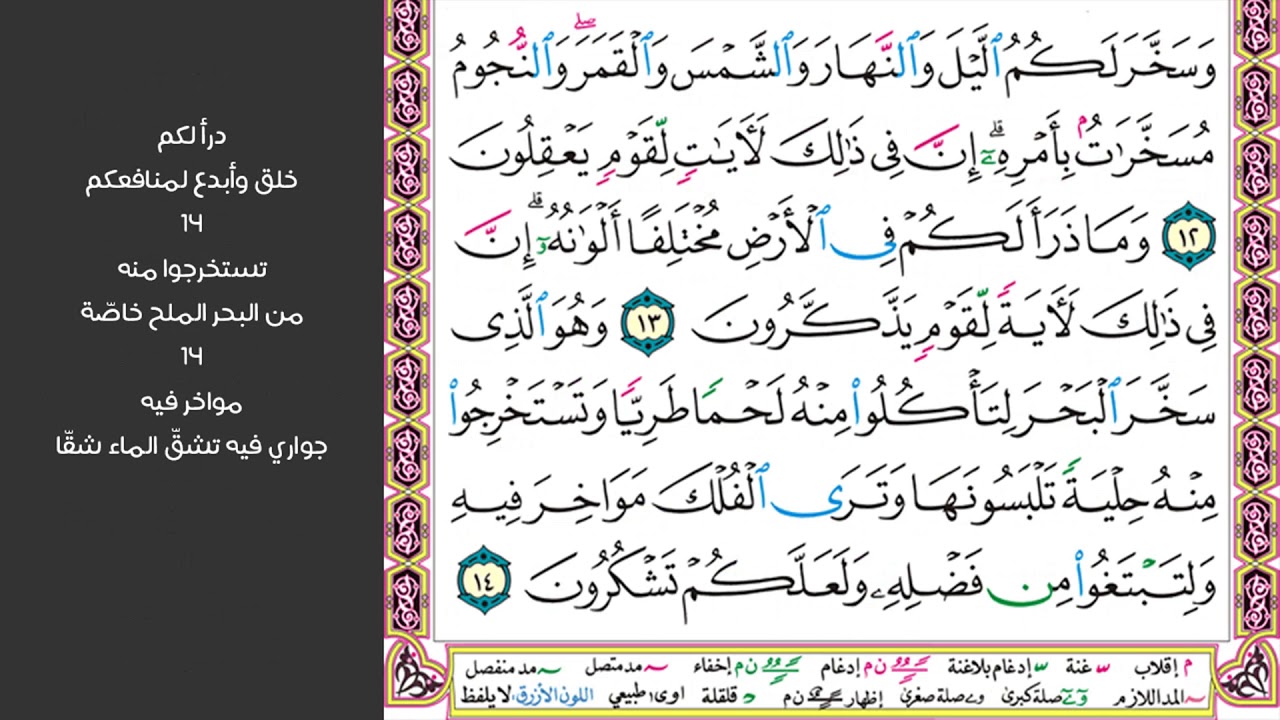Click the verse 13 end marker
The width and height of the screenshot is (1280, 720).
[x=647, y=322]
